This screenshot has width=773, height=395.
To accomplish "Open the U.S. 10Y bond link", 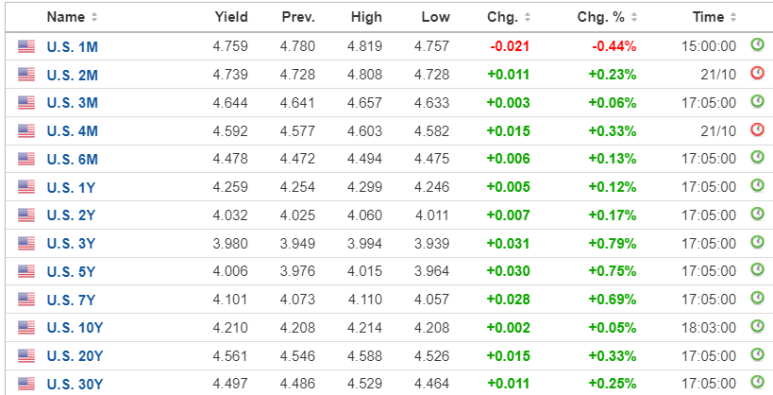I will click(74, 328).
